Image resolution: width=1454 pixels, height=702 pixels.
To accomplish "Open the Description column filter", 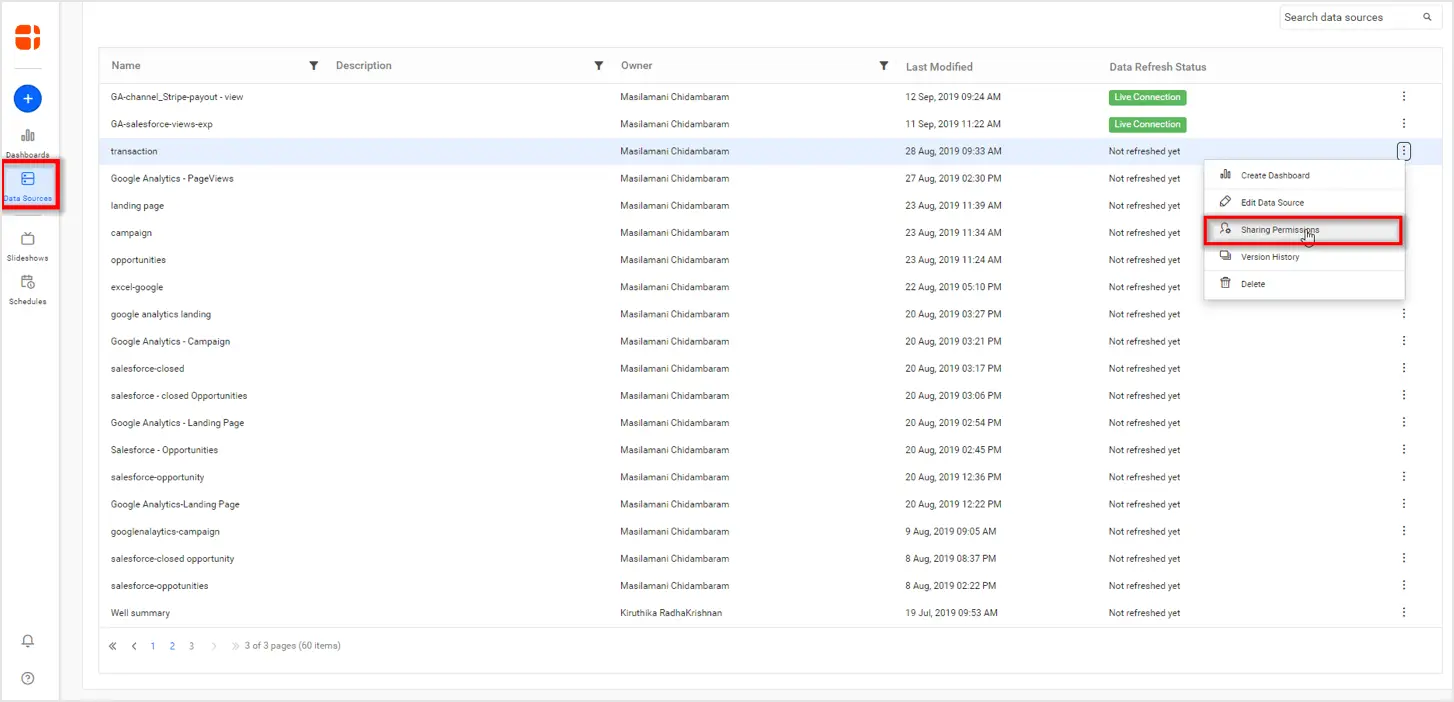I will [x=599, y=66].
